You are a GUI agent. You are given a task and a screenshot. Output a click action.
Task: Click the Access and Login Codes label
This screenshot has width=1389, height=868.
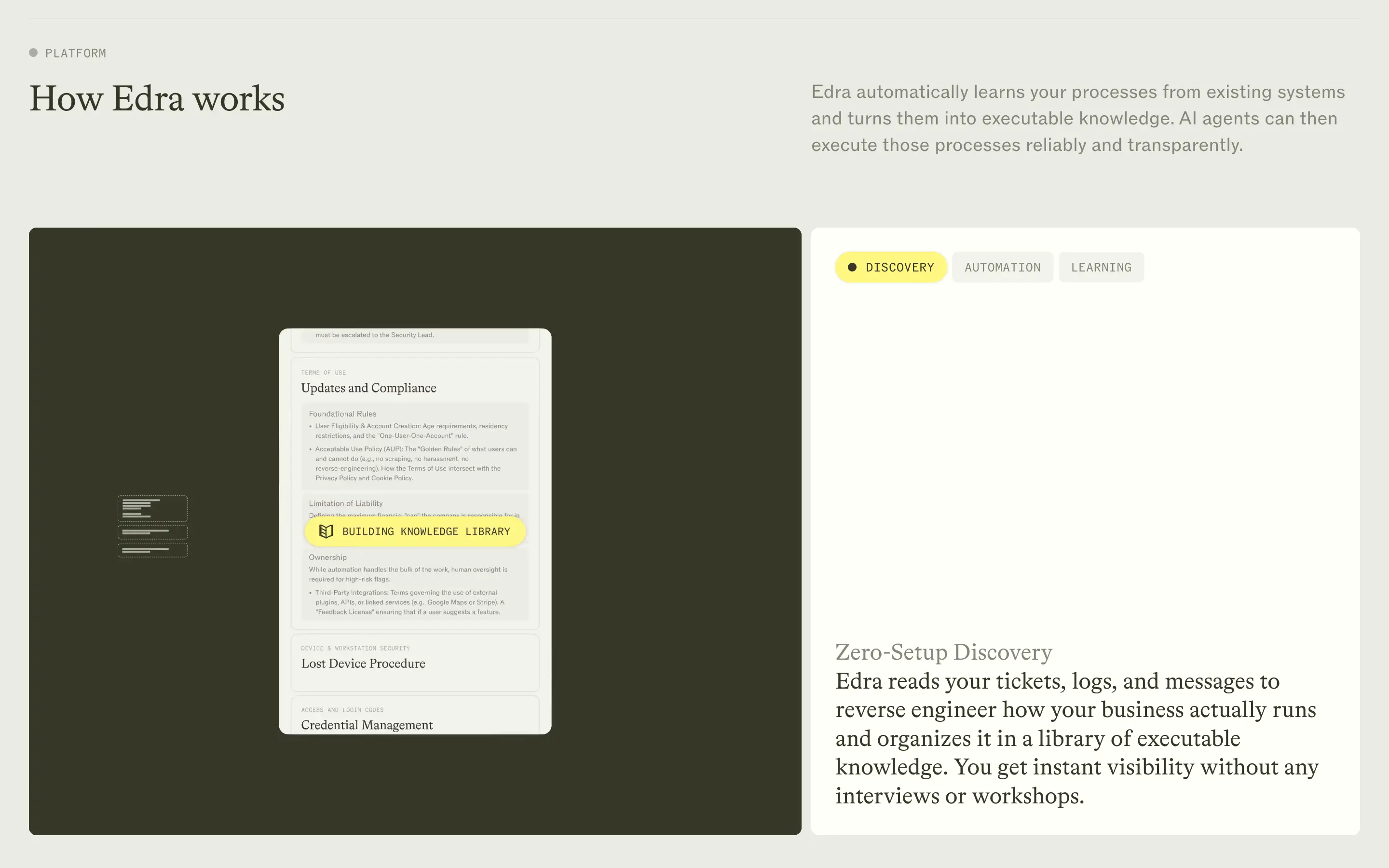click(342, 709)
